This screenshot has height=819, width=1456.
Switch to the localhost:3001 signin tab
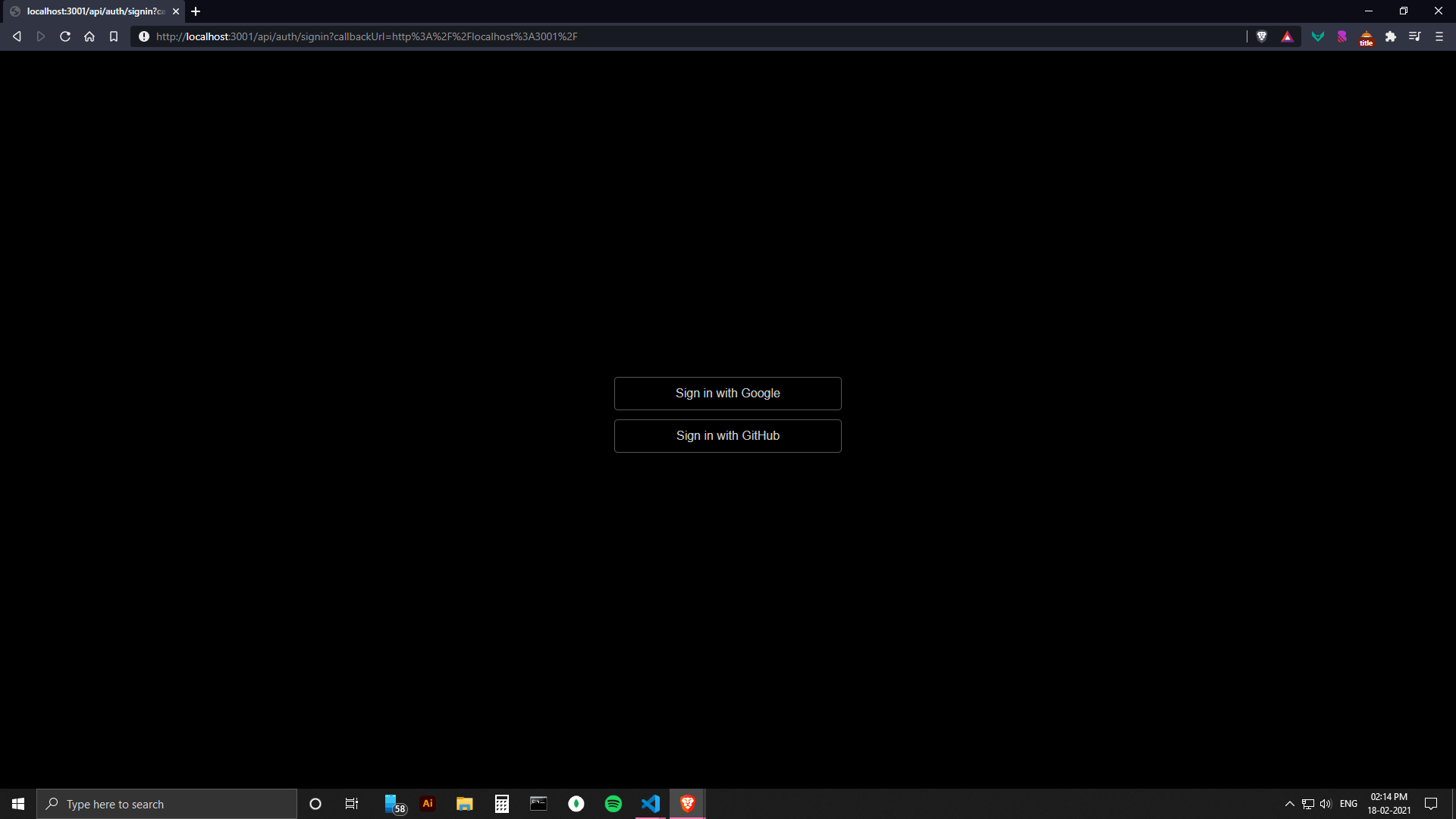coord(91,11)
